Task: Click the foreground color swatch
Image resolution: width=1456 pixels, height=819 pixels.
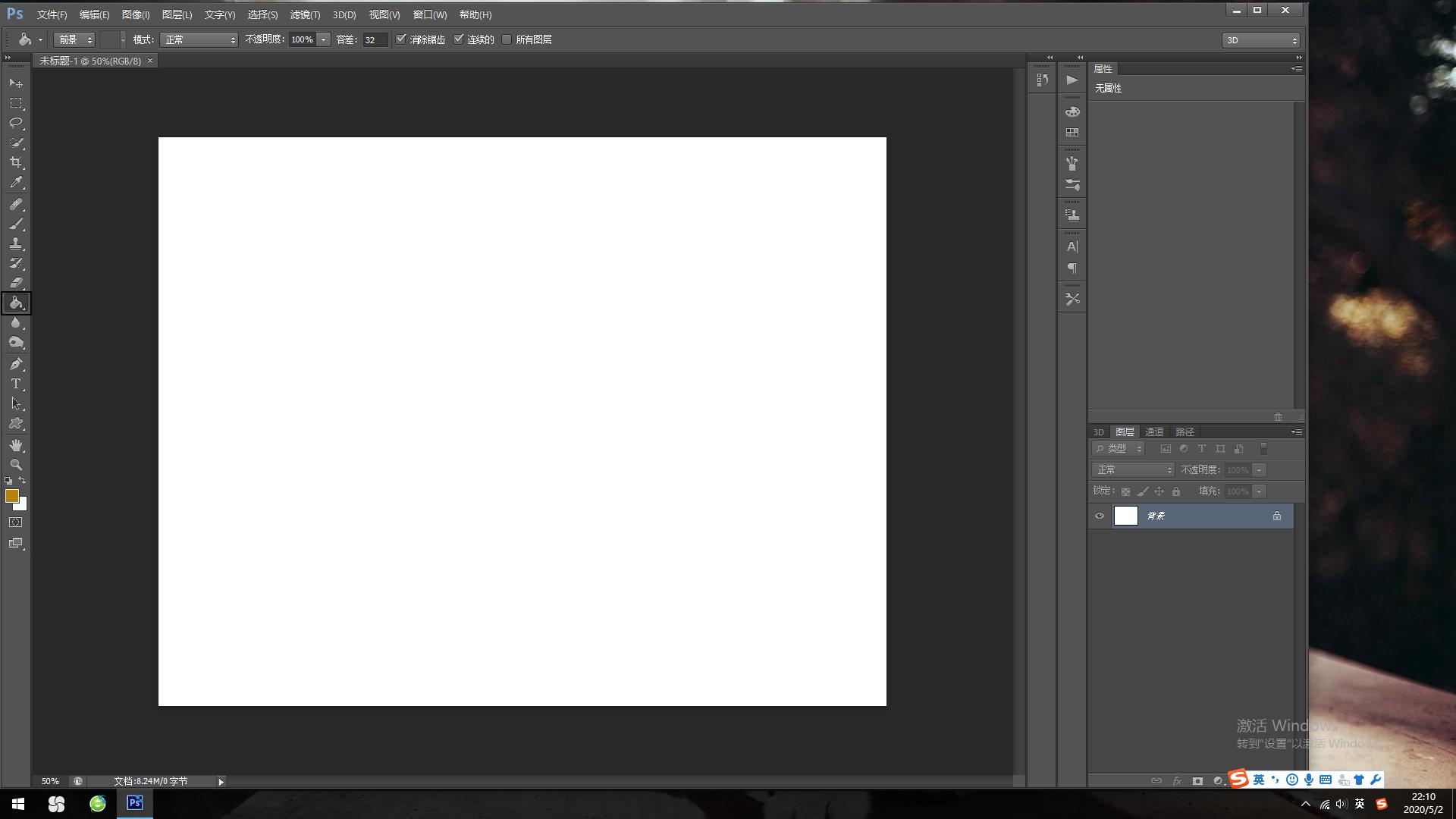Action: [11, 496]
